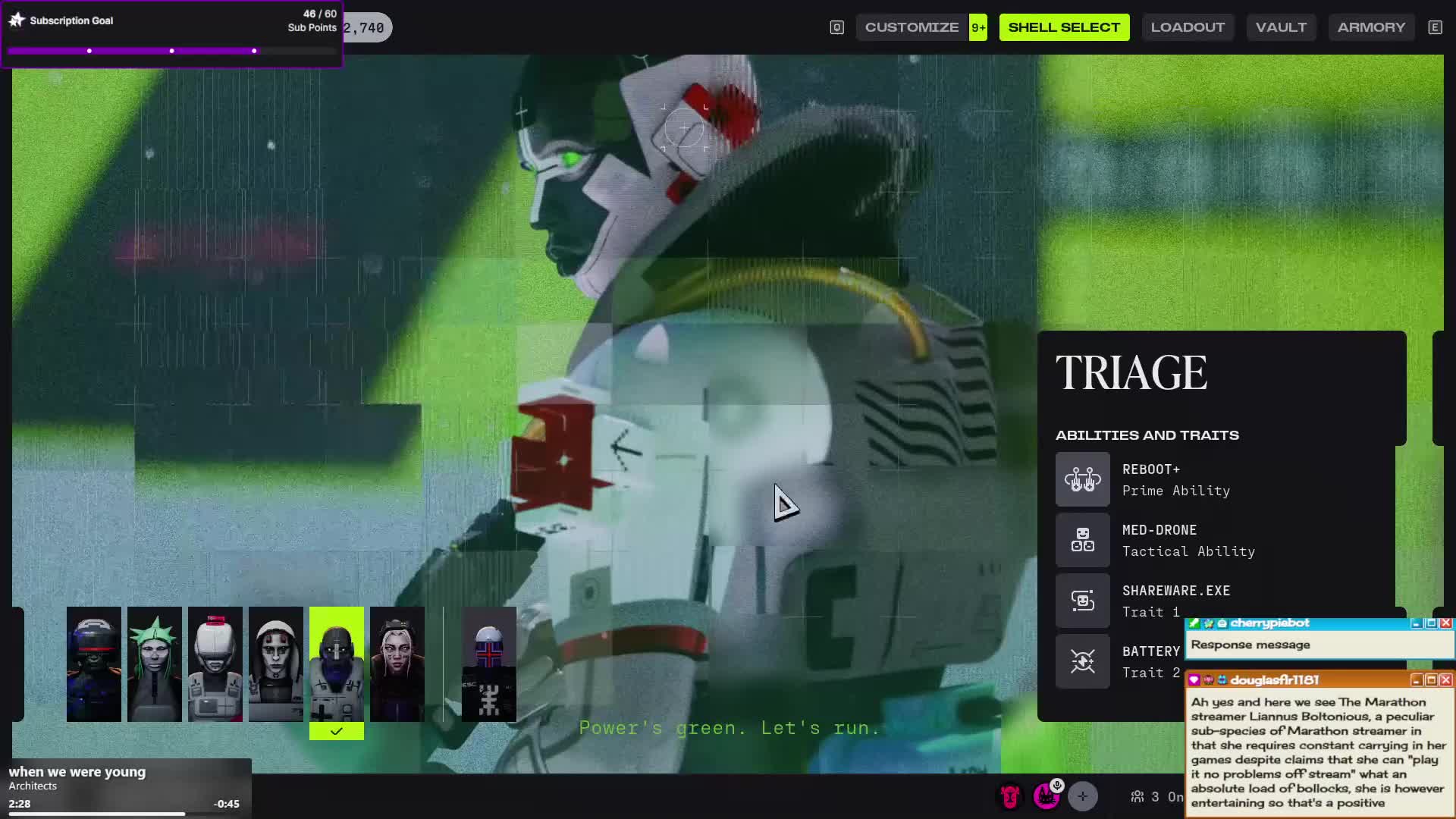Viewport: 1456px width, 819px height.
Task: Select the MED-DRONE tactical ability icon
Action: coord(1082,540)
